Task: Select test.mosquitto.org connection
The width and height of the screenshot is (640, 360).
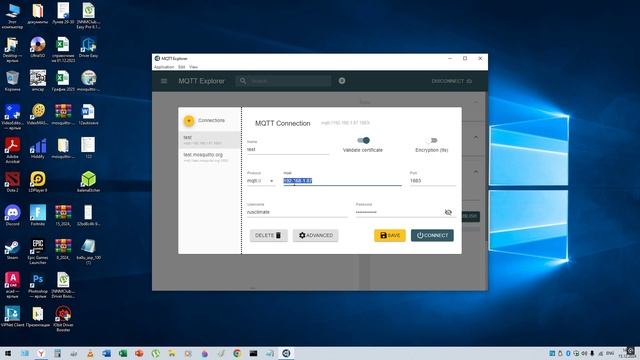Action: [x=210, y=157]
